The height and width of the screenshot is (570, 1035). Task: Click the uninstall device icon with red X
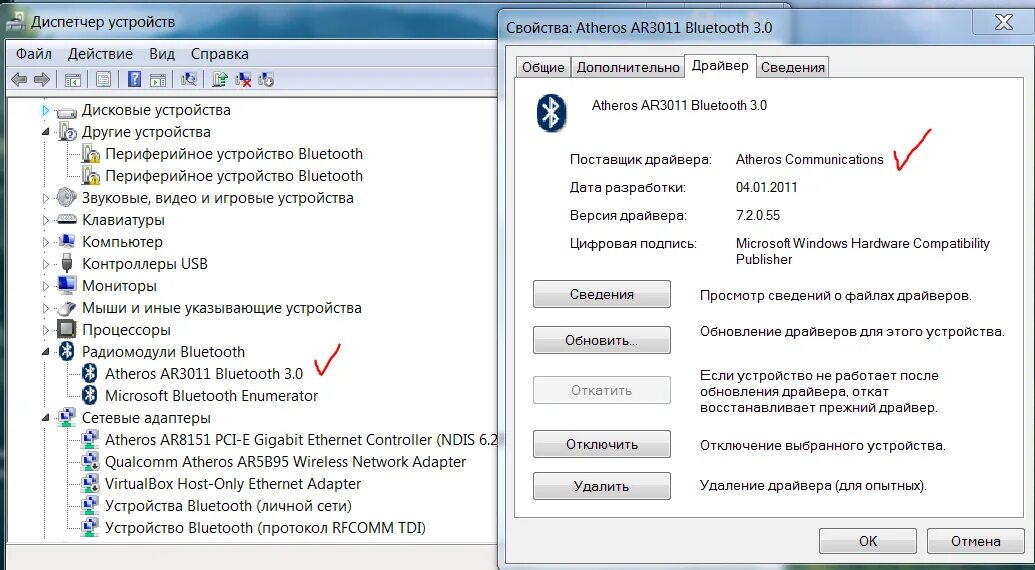(x=244, y=80)
